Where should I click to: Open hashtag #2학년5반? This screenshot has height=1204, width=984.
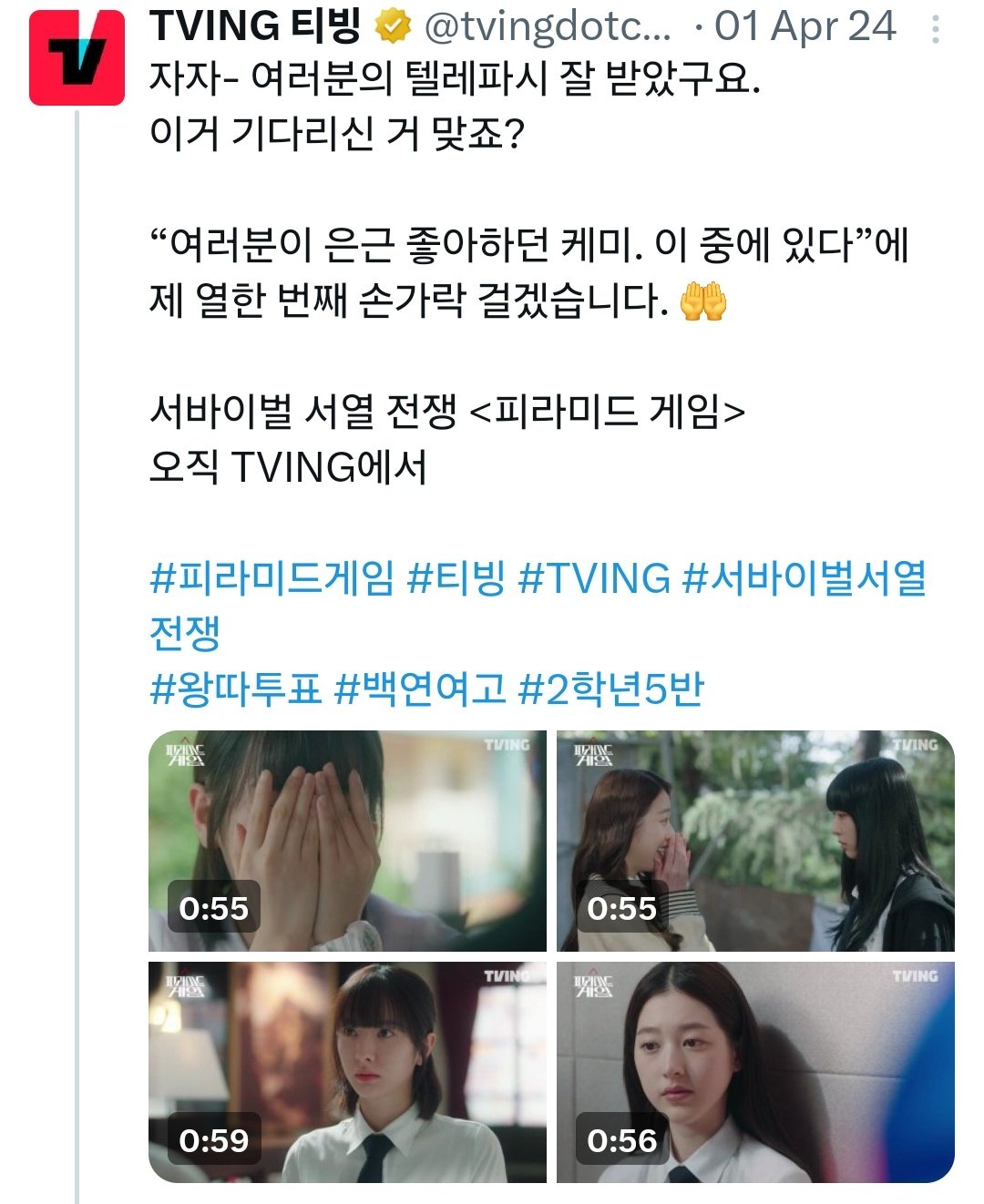(x=611, y=689)
